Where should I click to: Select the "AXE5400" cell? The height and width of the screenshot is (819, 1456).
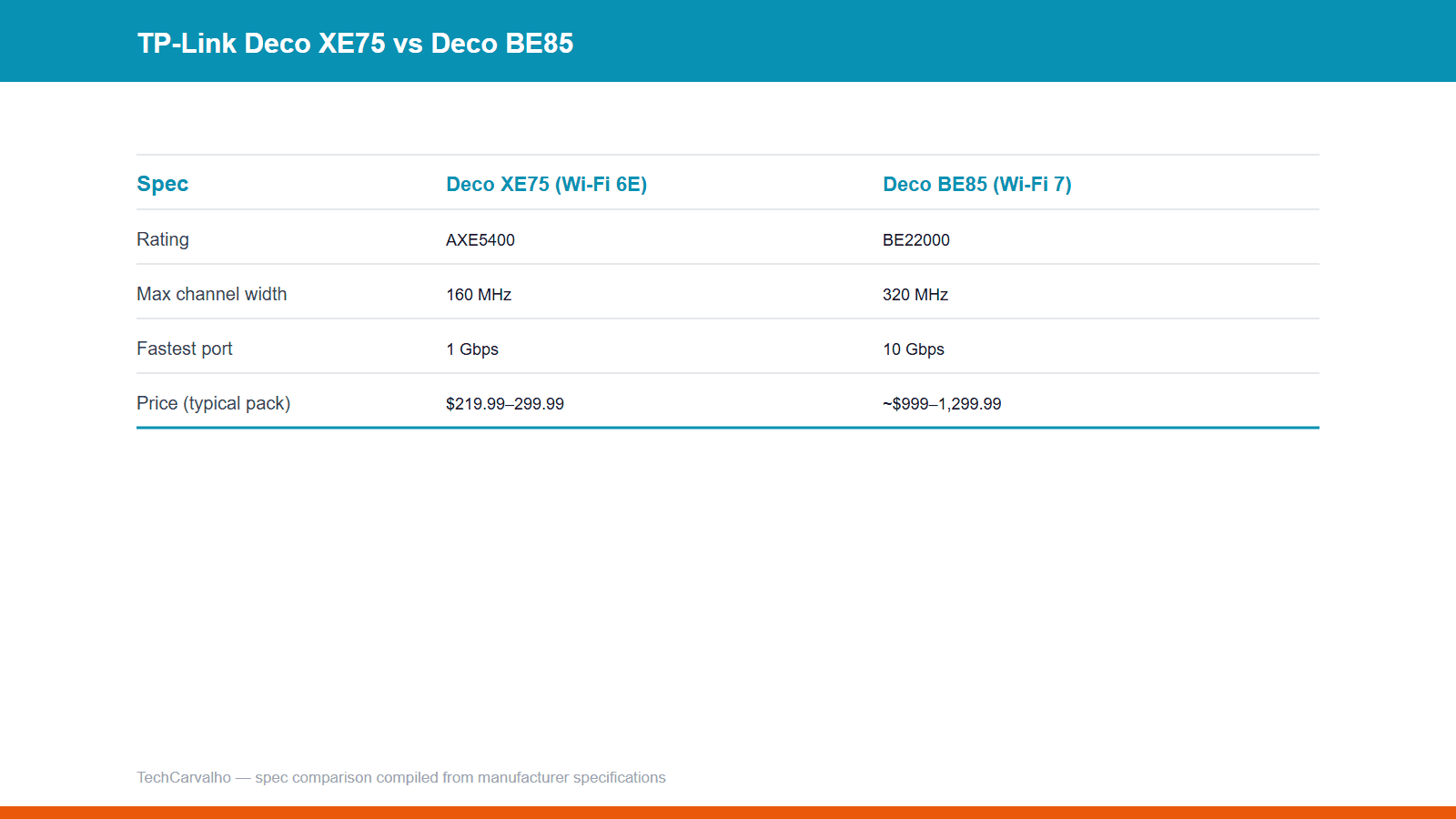pyautogui.click(x=480, y=240)
